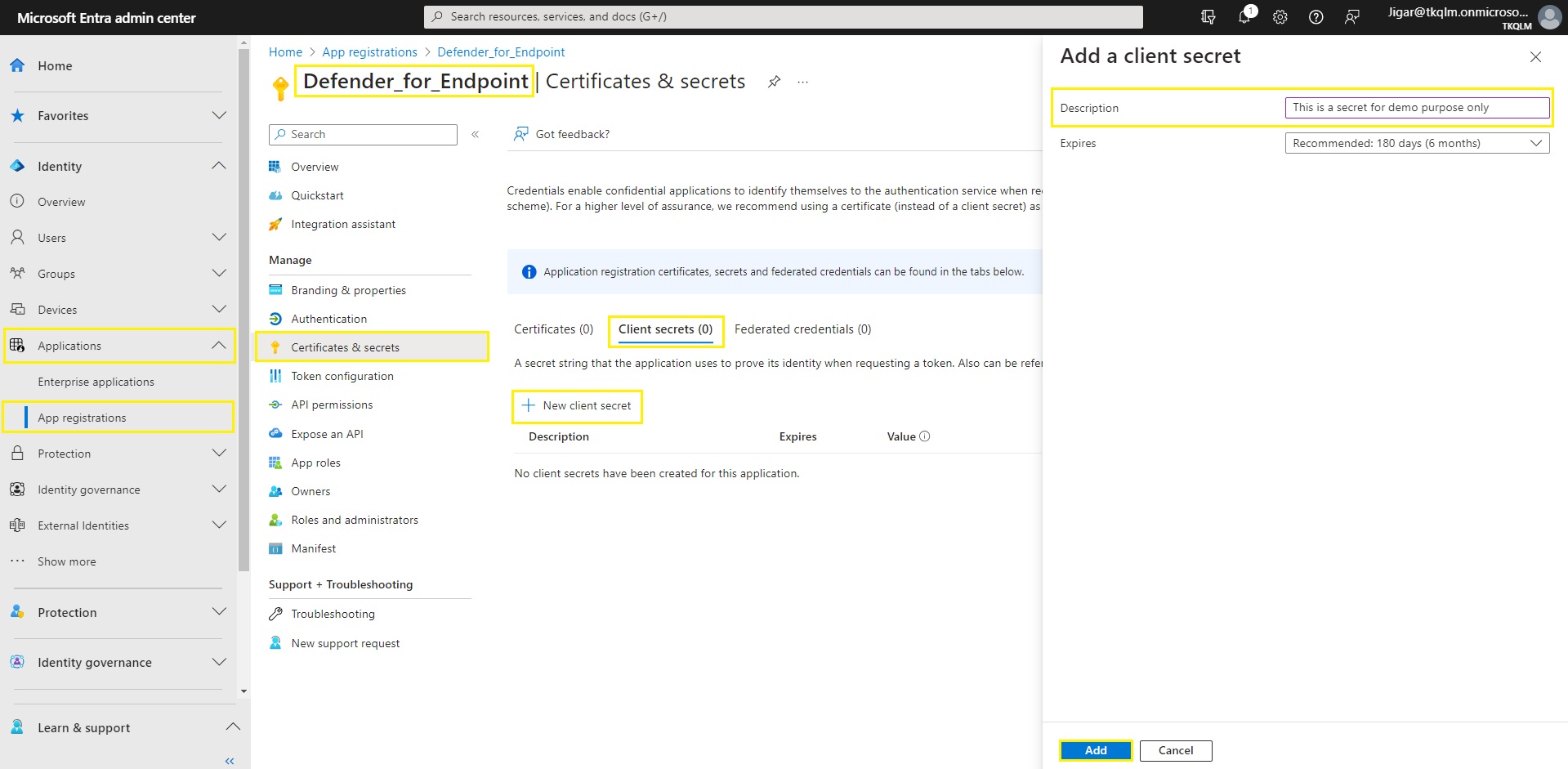Image resolution: width=1568 pixels, height=769 pixels.
Task: Open Integration assistant
Action: pos(343,224)
